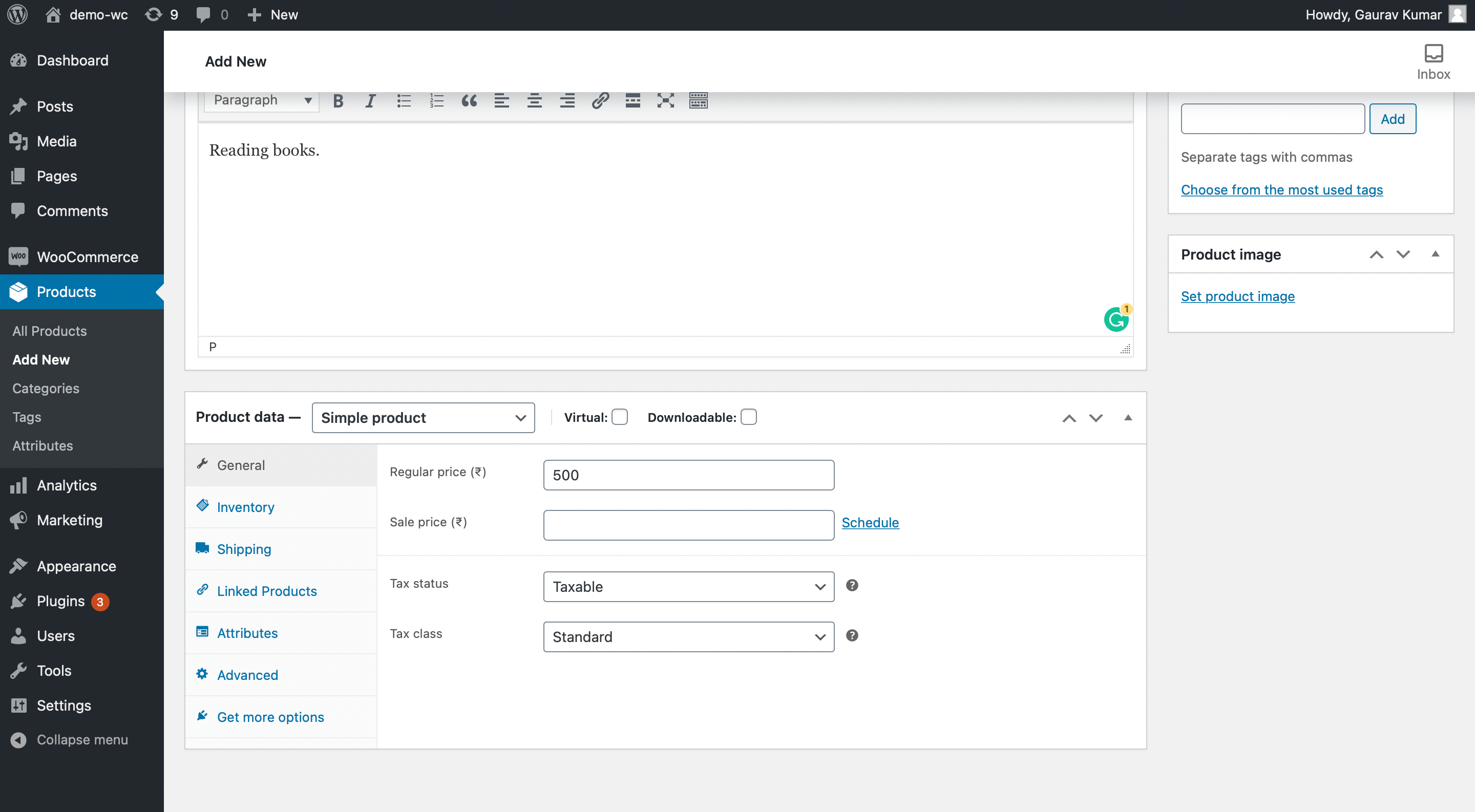Click the Tax status help icon
The width and height of the screenshot is (1475, 812).
[x=851, y=585]
